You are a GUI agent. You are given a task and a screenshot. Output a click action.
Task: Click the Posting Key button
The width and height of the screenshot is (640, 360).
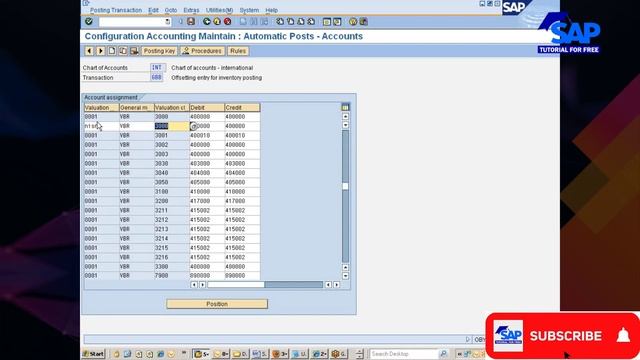click(x=159, y=51)
